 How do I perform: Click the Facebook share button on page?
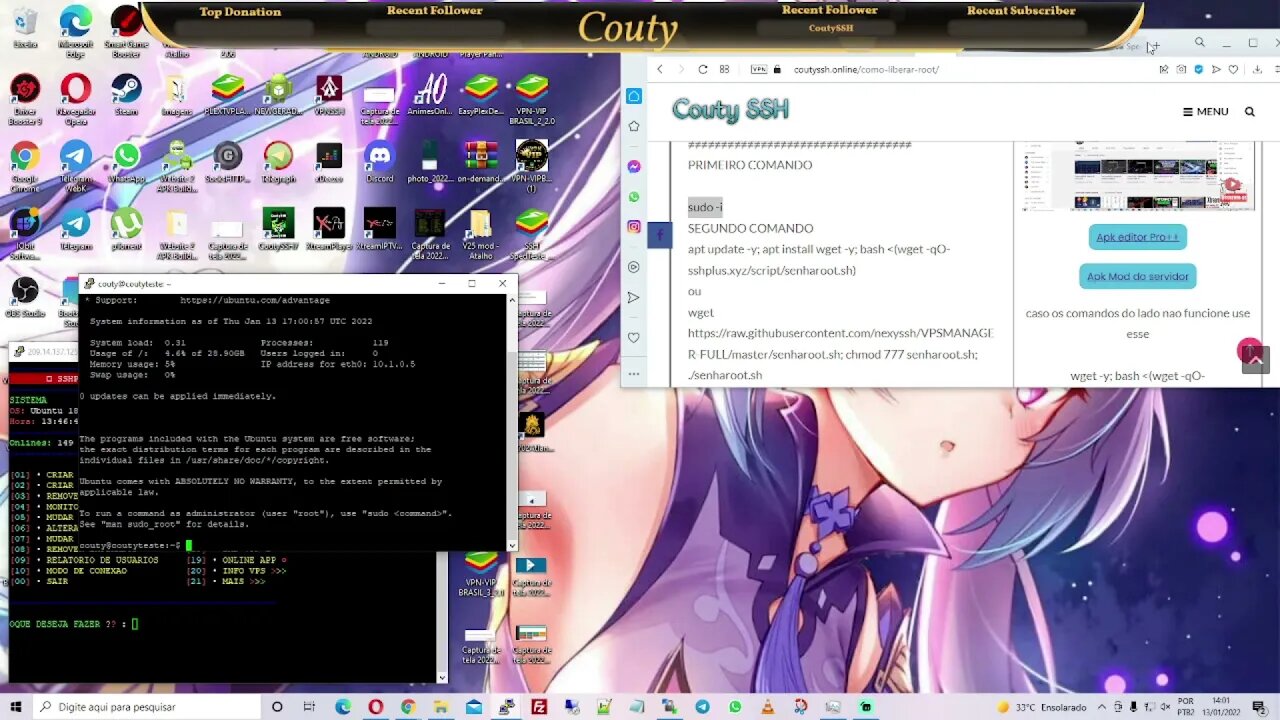pyautogui.click(x=660, y=235)
